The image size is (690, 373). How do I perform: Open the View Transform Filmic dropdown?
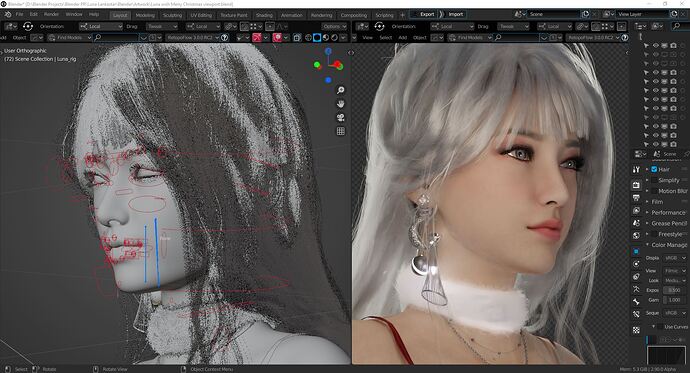(x=675, y=271)
